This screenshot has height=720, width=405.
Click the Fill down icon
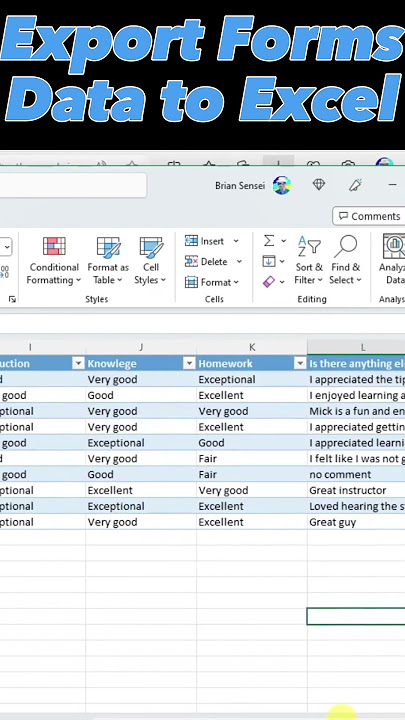click(x=269, y=261)
